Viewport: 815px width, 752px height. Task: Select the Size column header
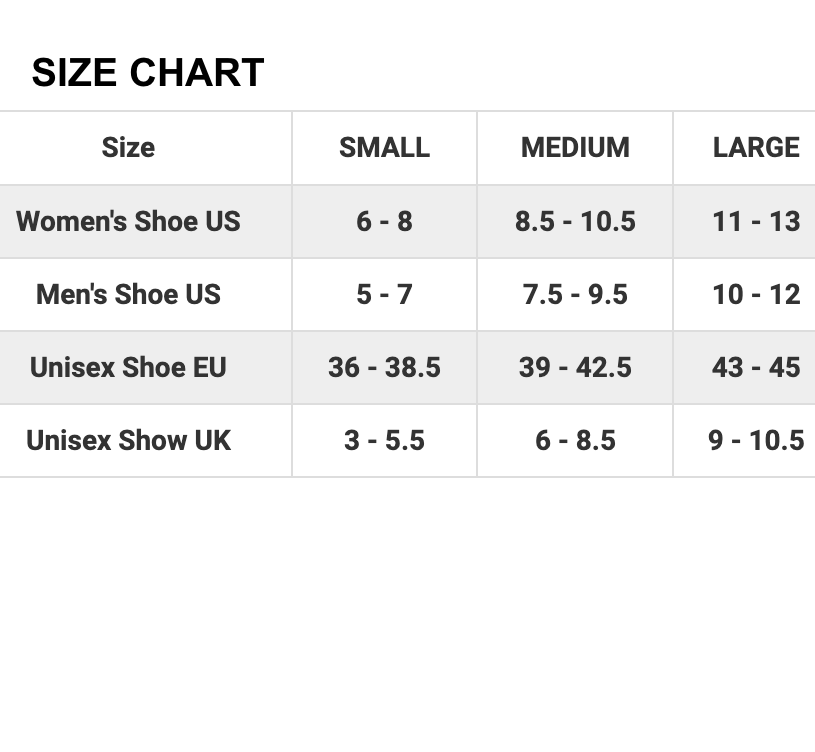(x=128, y=148)
